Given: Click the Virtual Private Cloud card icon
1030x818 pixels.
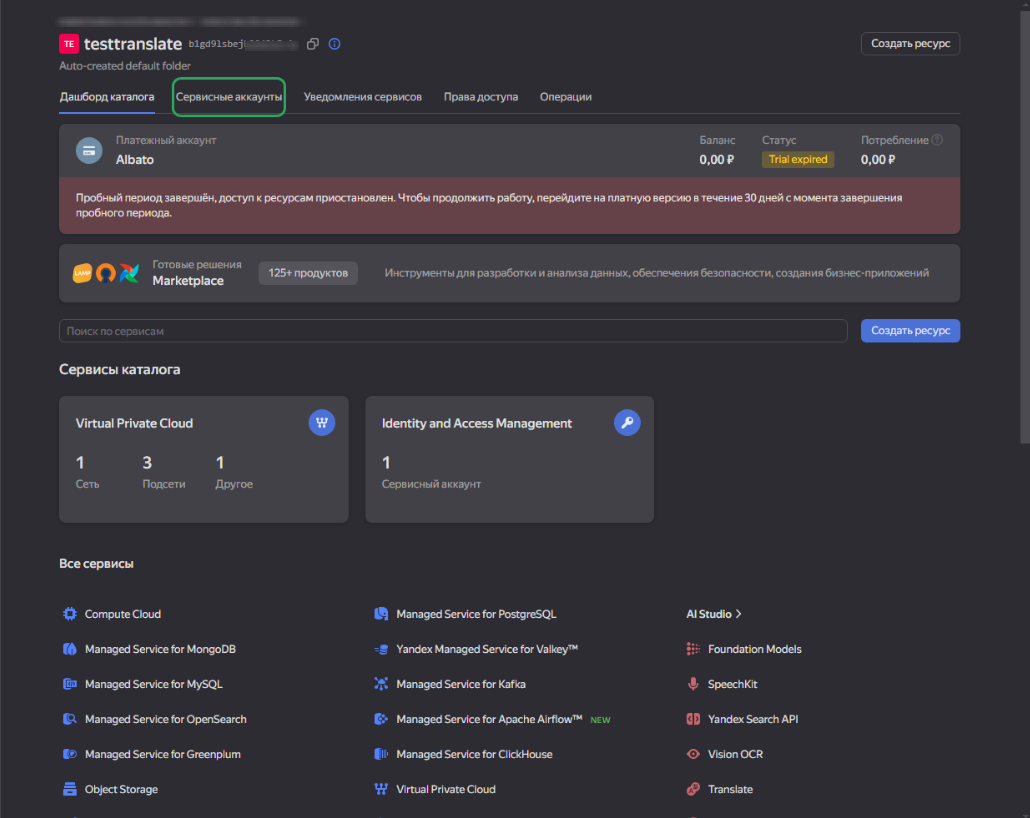Looking at the screenshot, I should click(x=322, y=423).
